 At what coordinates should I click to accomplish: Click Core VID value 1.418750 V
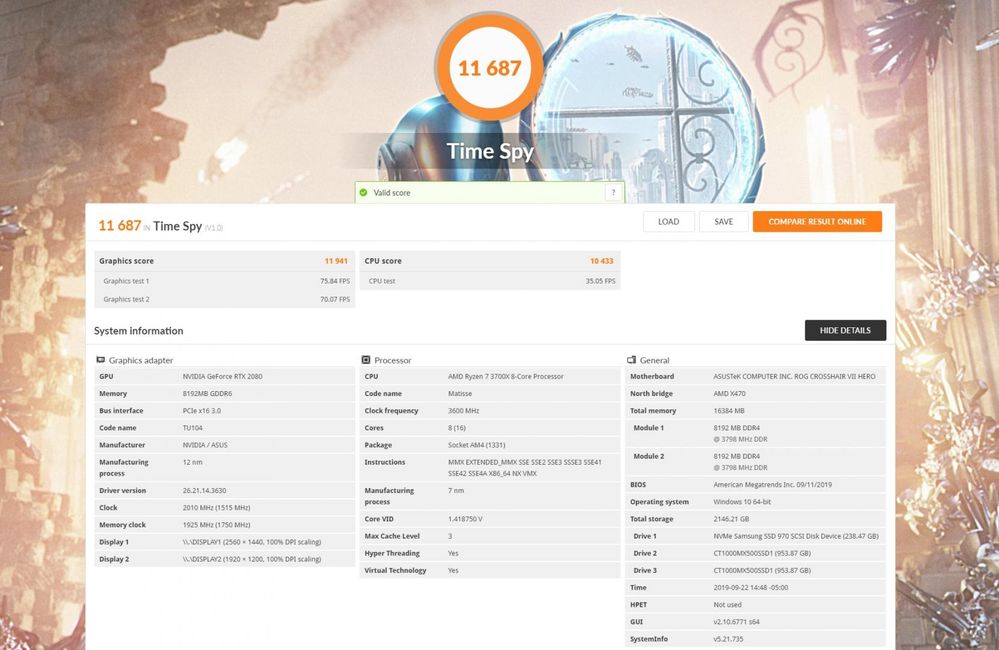click(465, 519)
